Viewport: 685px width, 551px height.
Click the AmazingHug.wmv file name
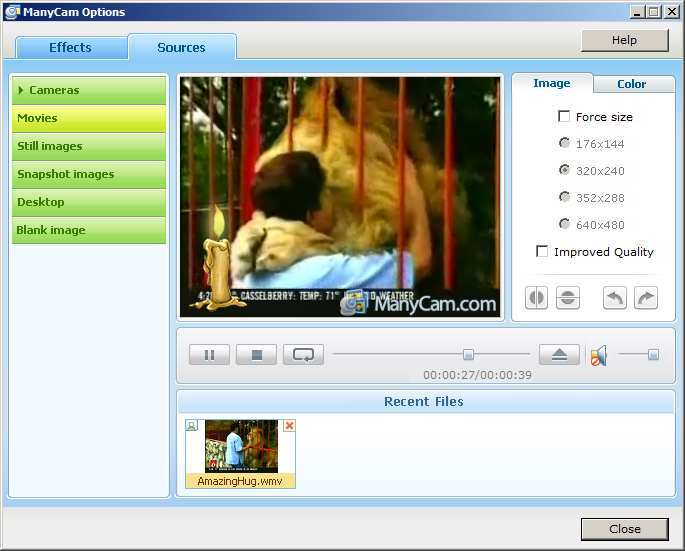pos(240,481)
